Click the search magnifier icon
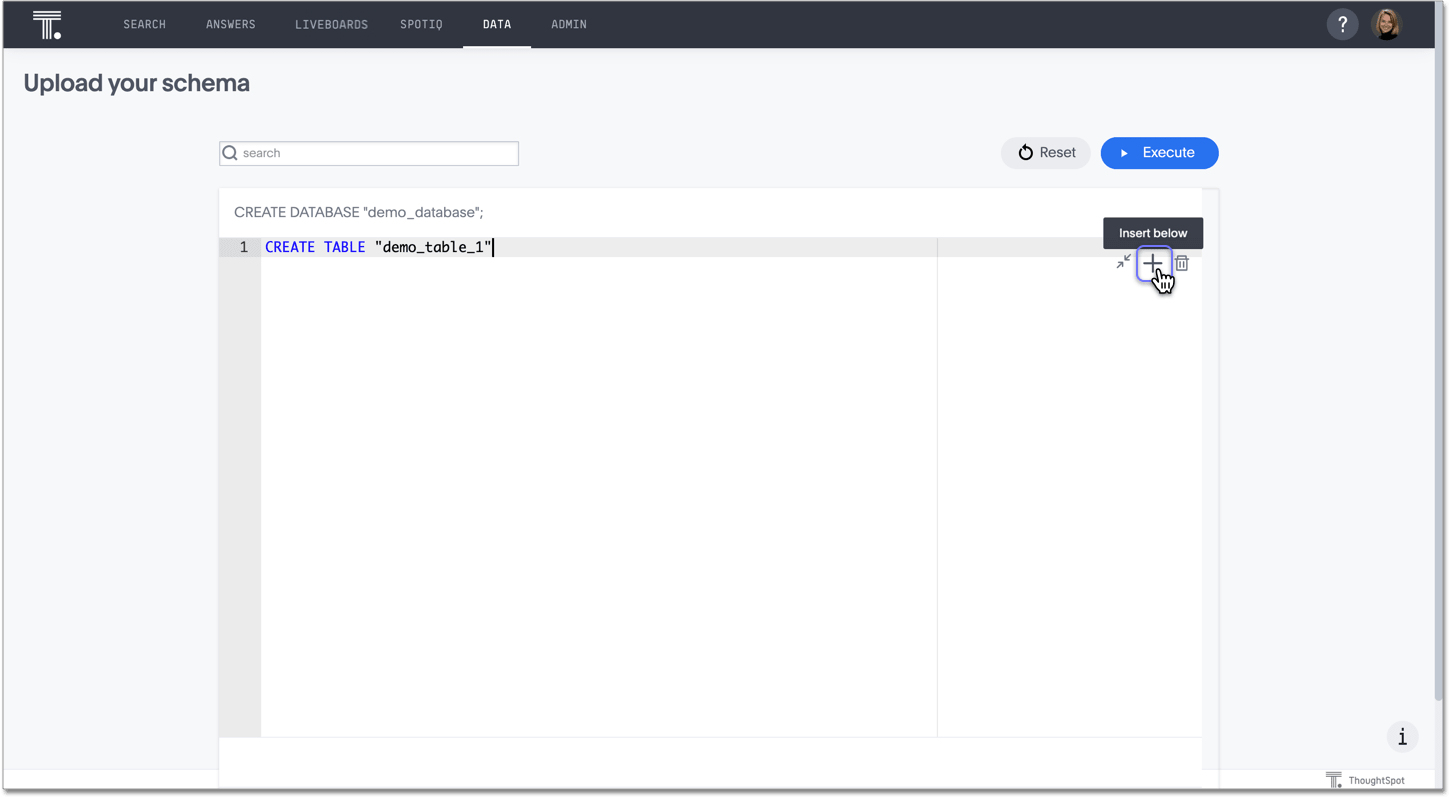 [231, 152]
